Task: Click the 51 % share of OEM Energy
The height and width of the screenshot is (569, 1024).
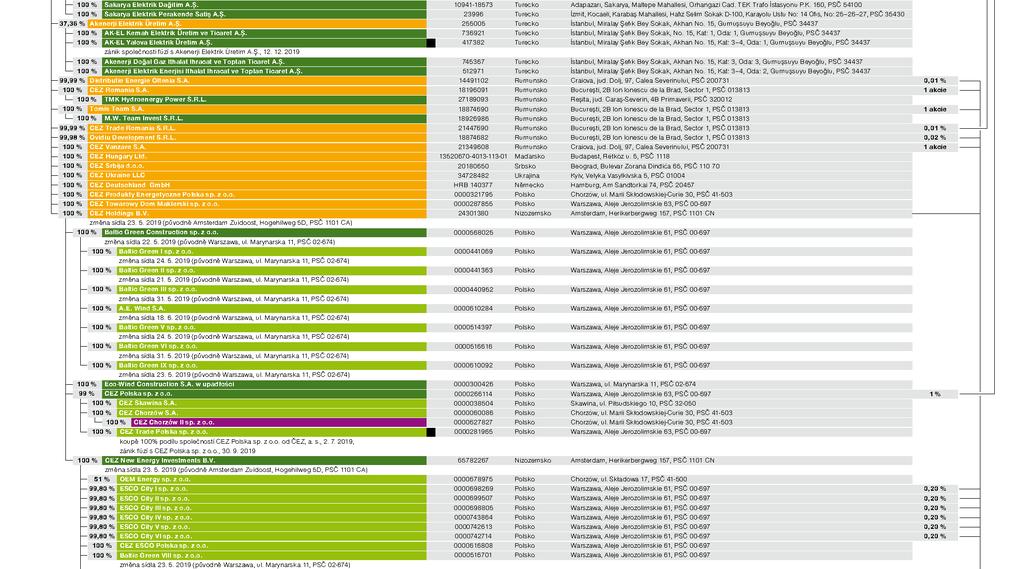Action: pyautogui.click(x=102, y=479)
